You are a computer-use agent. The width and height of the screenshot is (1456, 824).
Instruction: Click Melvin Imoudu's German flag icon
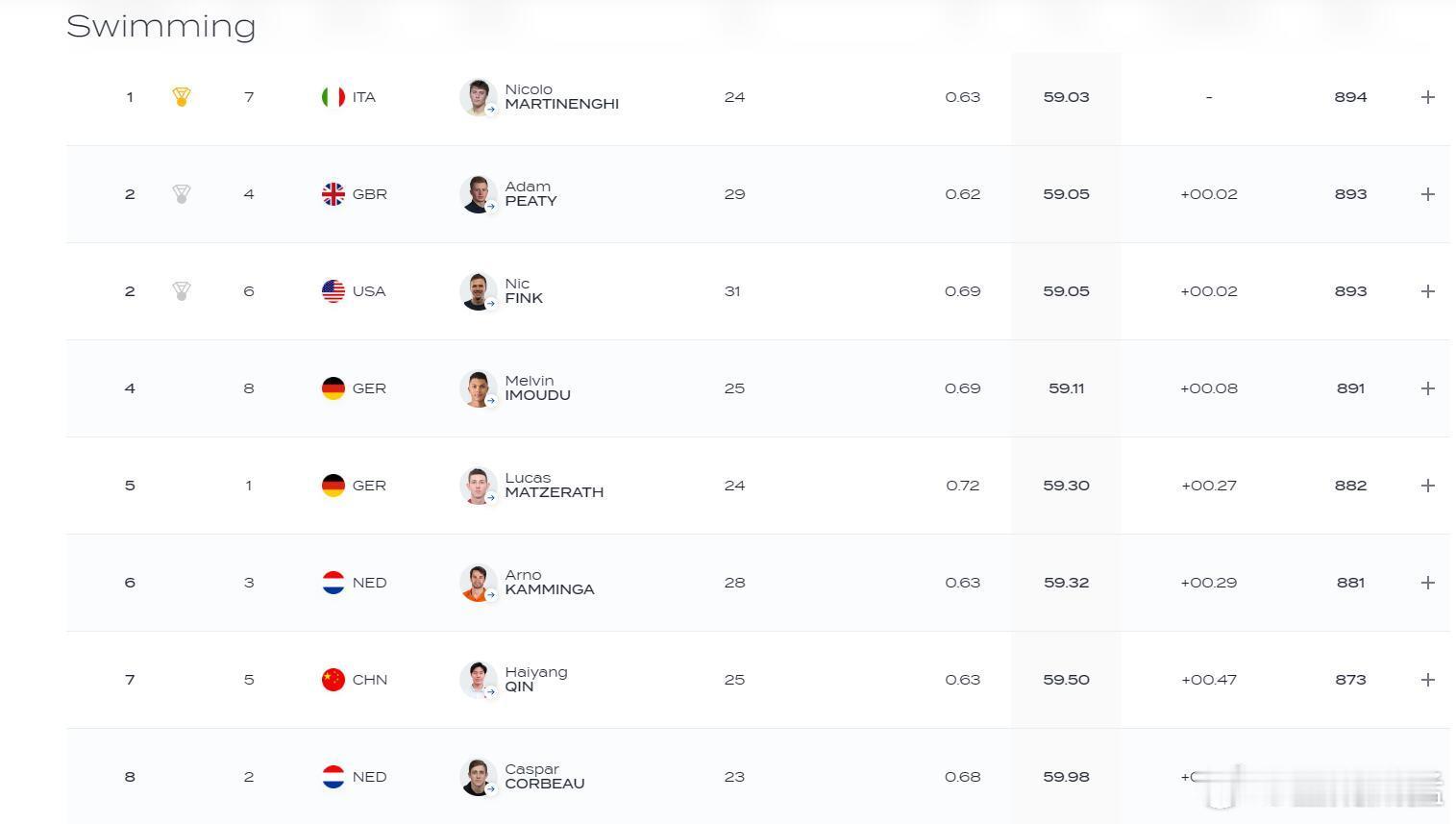(333, 388)
